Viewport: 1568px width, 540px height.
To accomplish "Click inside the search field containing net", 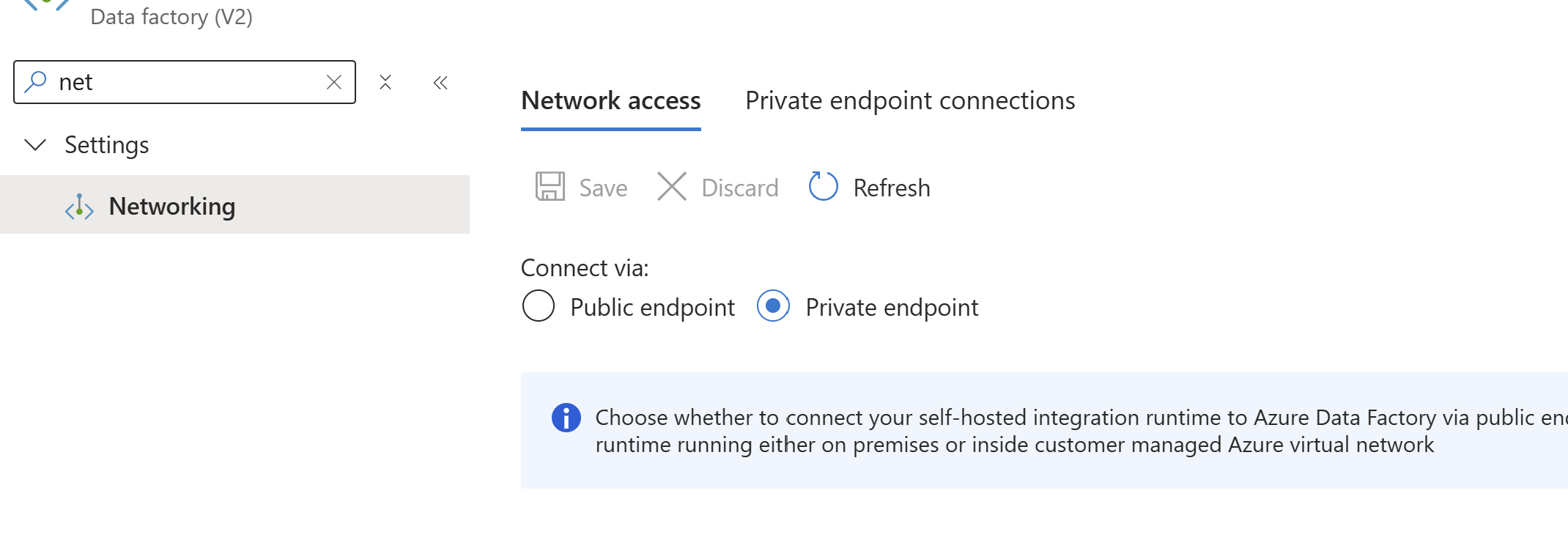I will click(185, 82).
